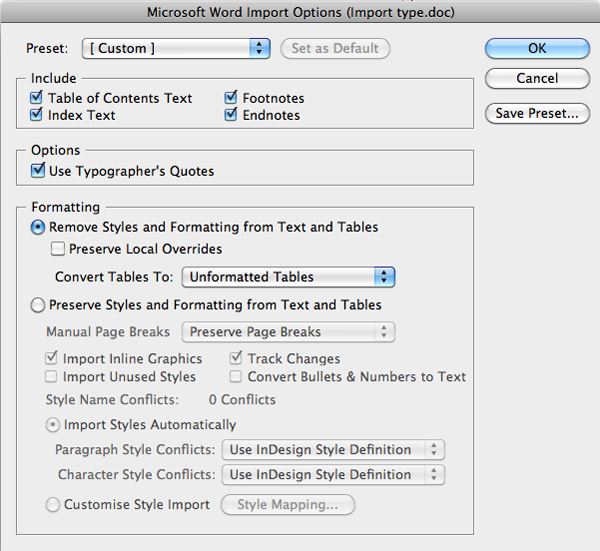Uncheck the Index Text checkbox

point(36,115)
